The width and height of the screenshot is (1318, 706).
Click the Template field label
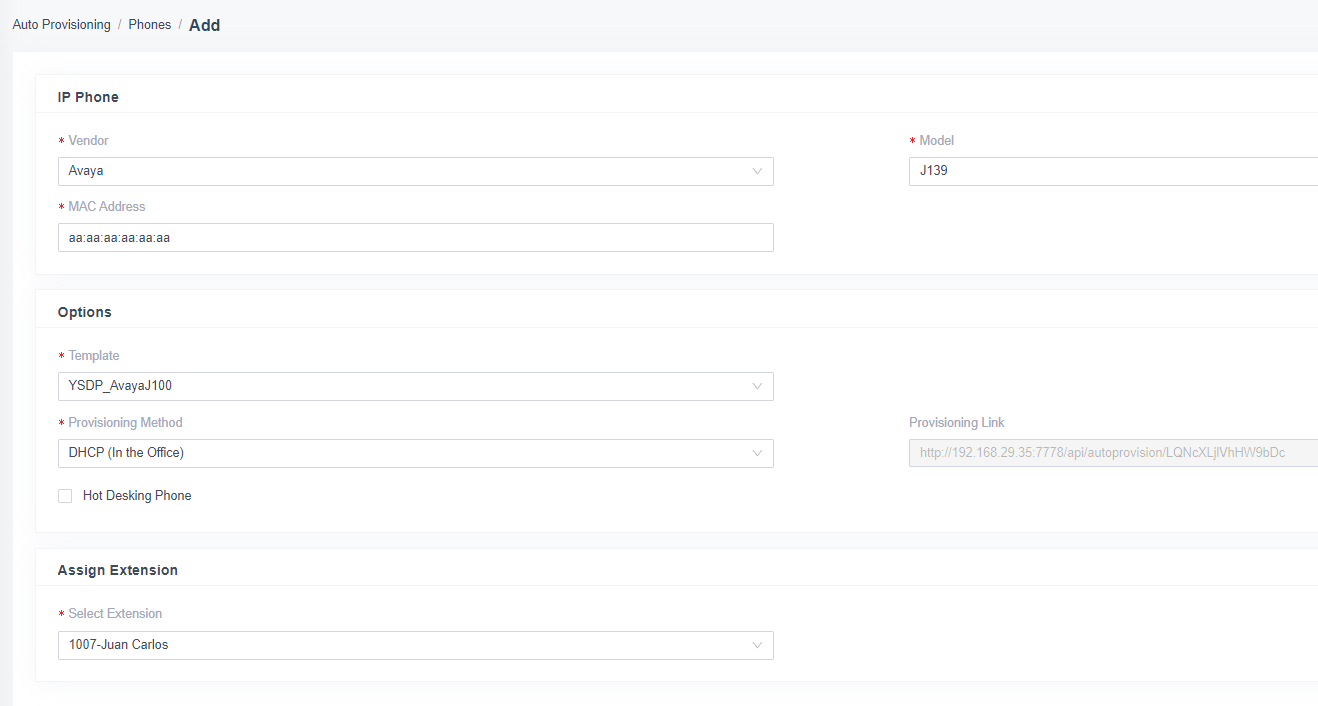[x=94, y=356]
